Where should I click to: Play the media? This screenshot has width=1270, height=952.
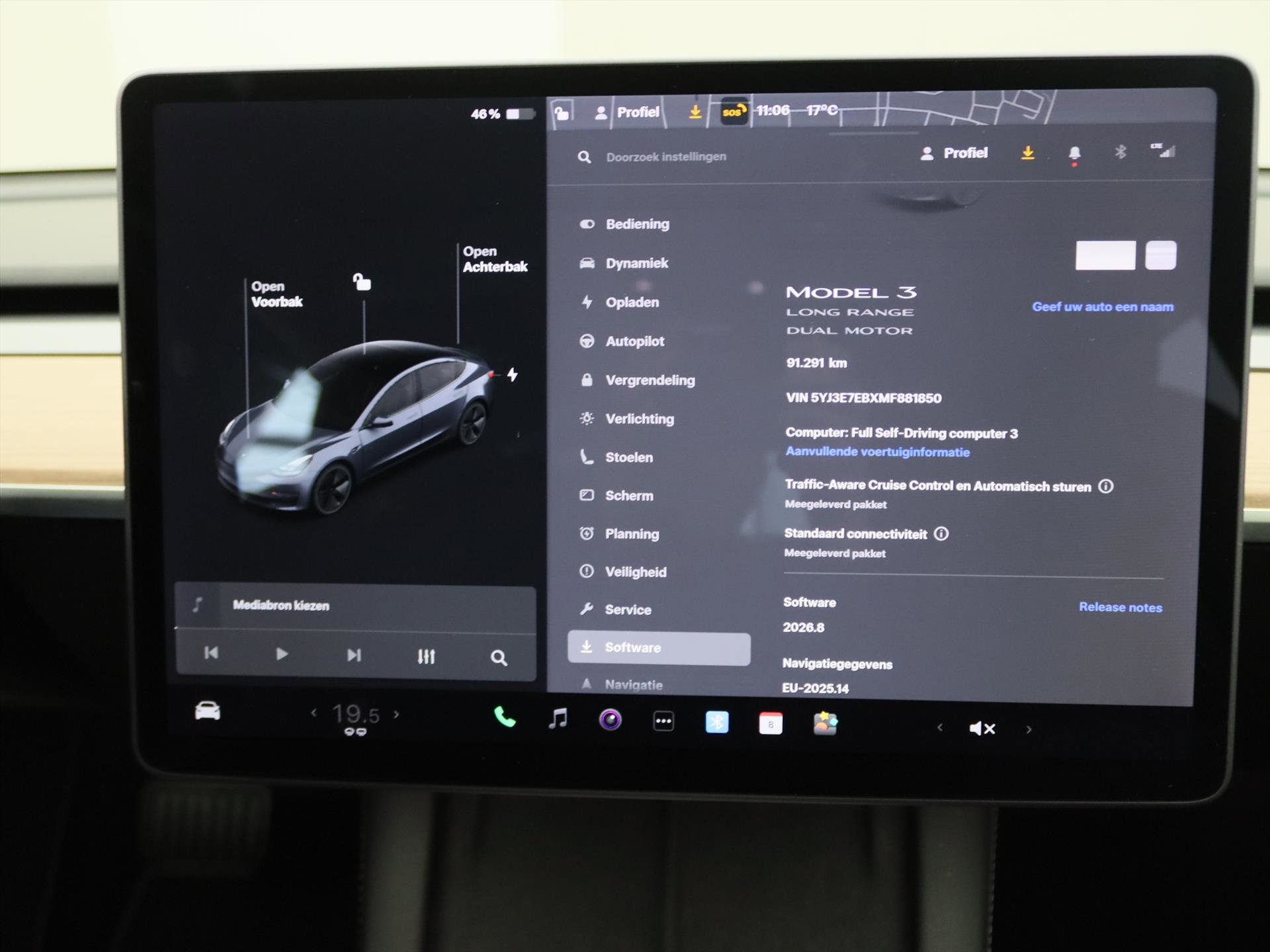tap(282, 654)
